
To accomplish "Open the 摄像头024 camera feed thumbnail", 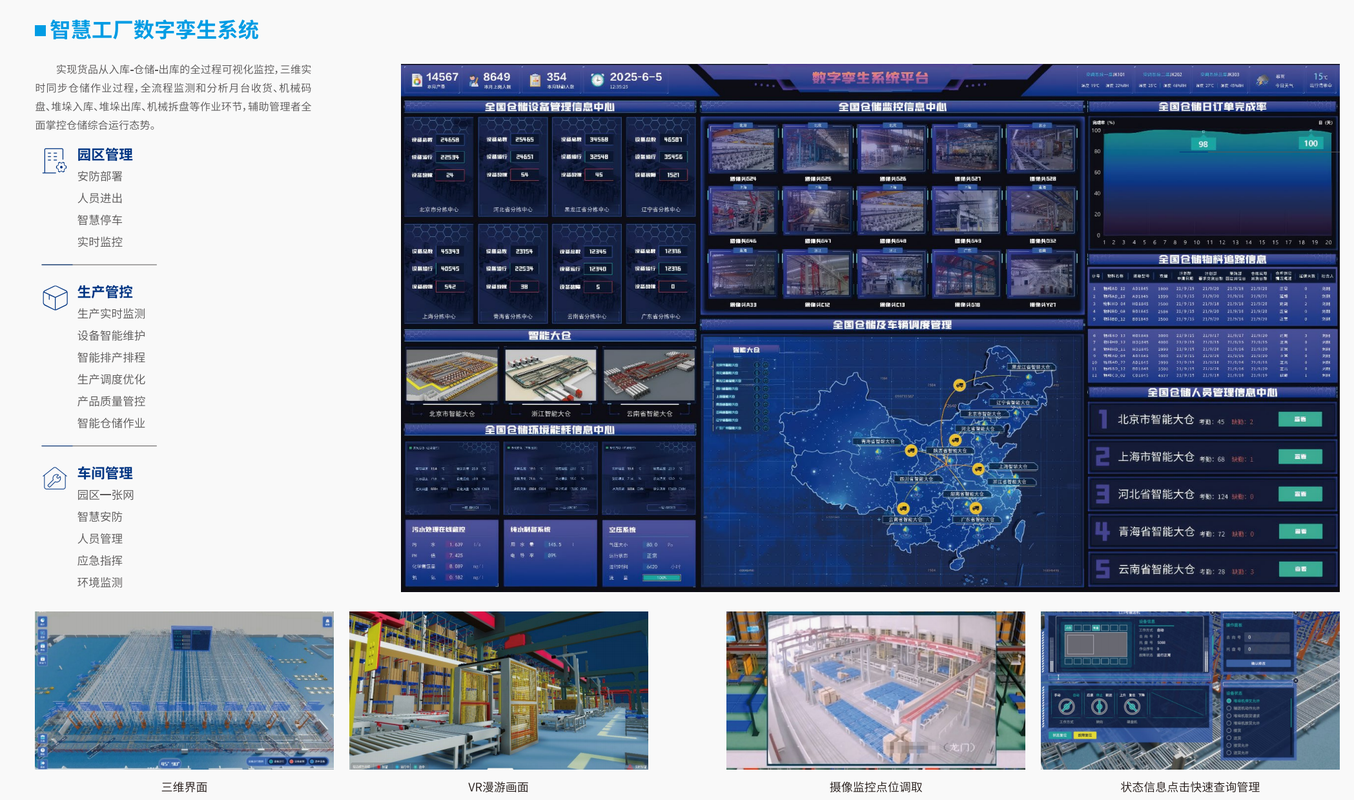I will (x=741, y=149).
